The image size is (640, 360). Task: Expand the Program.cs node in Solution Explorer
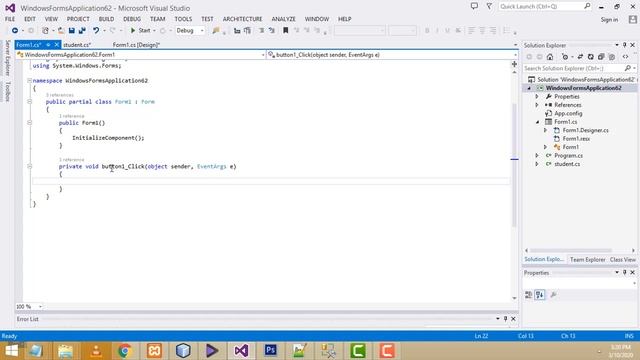[x=537, y=156]
